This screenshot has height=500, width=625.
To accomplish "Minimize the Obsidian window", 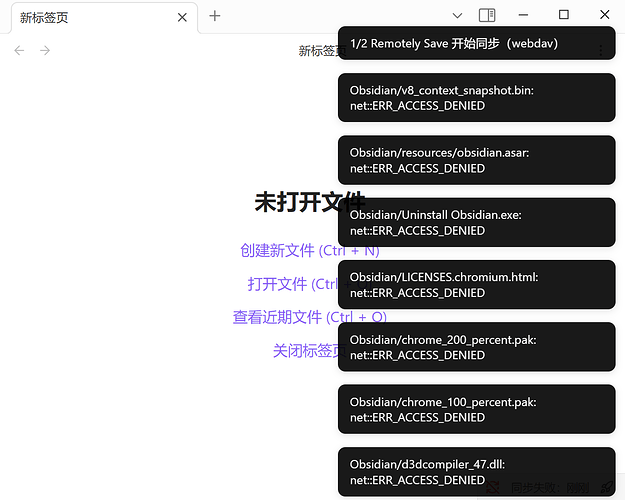I will pos(523,15).
